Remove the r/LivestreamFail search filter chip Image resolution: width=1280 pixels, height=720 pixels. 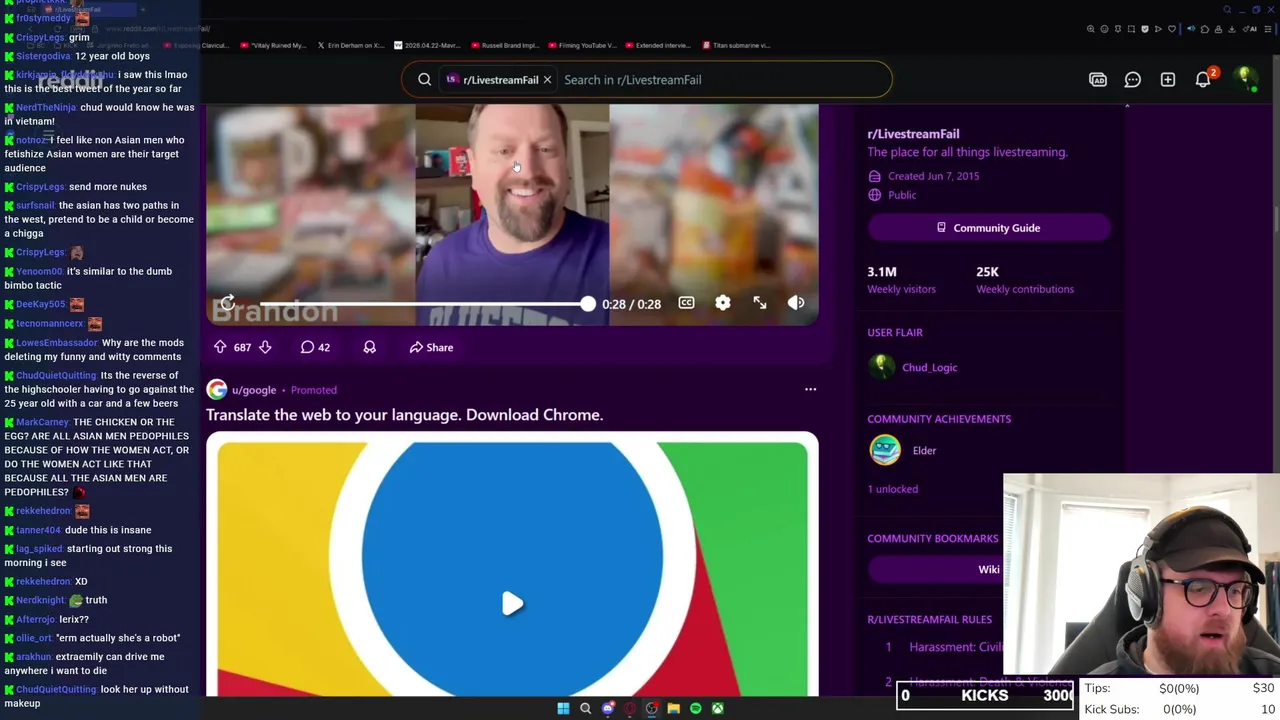[x=547, y=80]
